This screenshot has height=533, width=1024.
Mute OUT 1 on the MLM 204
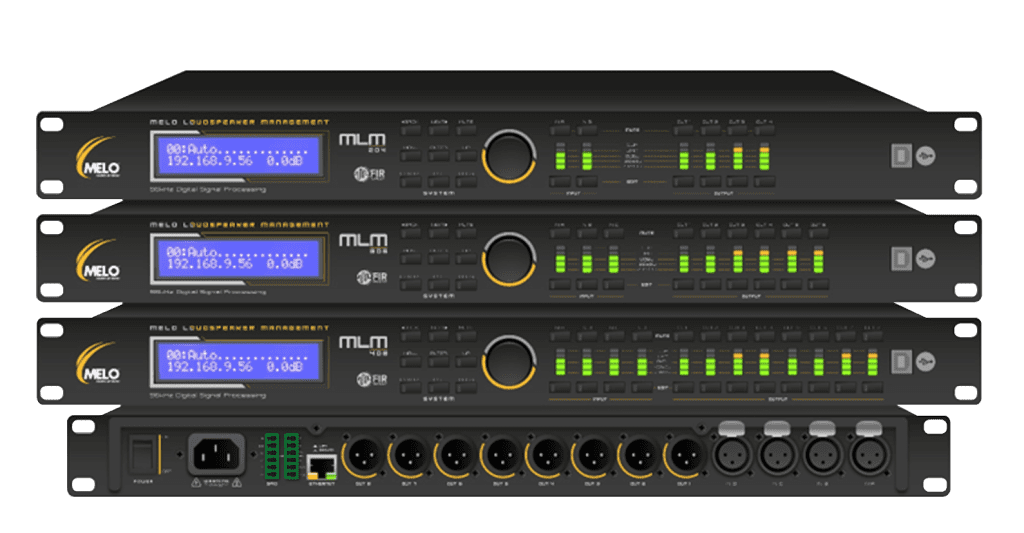click(x=683, y=130)
